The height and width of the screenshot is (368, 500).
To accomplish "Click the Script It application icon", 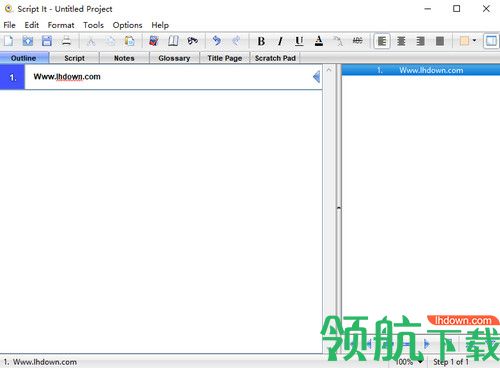I will point(8,9).
